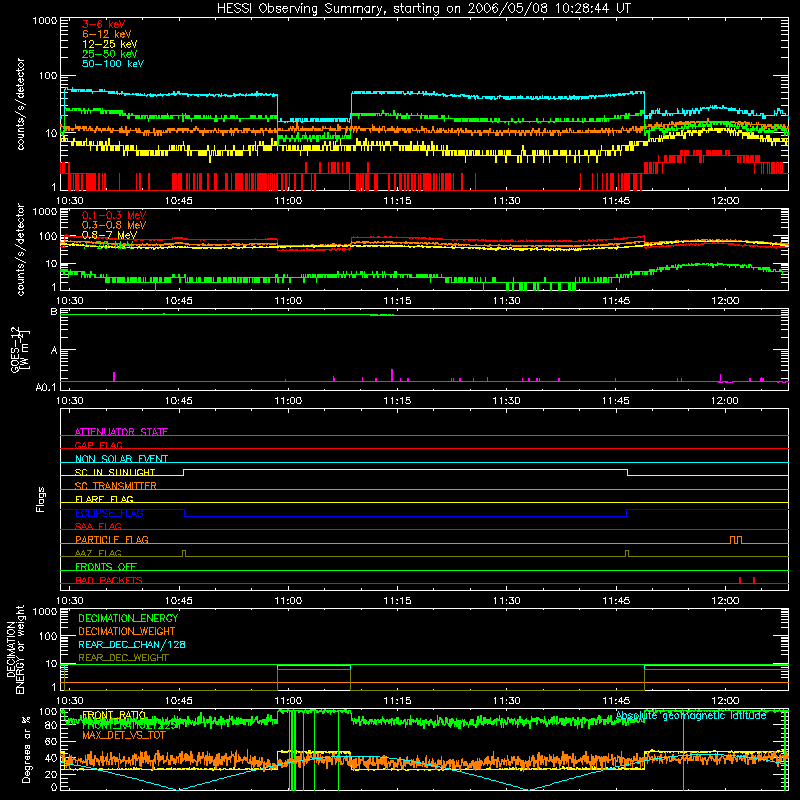This screenshot has width=800, height=800.
Task: Click the Flags y-axis title
Action: (40, 499)
